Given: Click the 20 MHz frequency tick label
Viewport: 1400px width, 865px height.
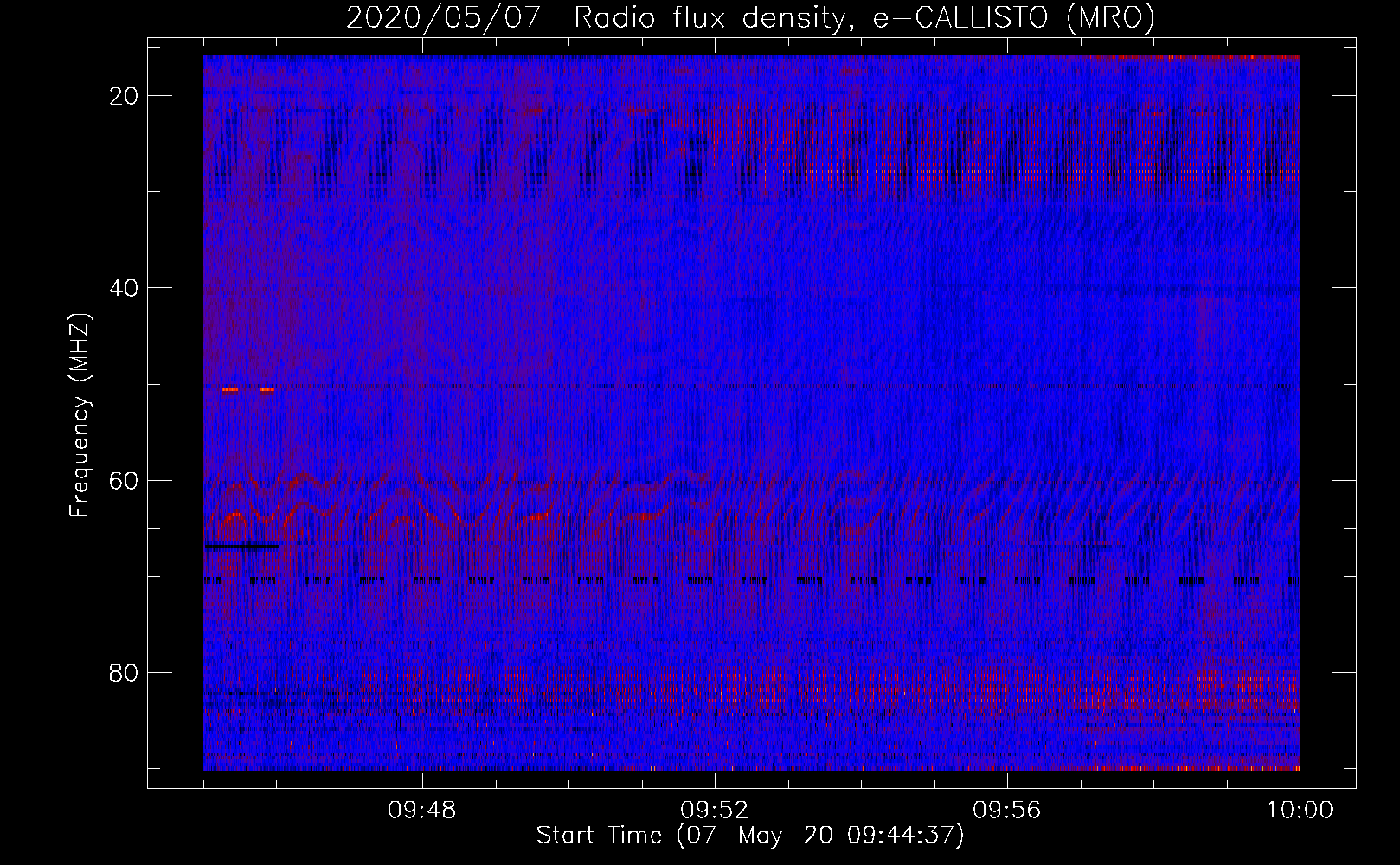Looking at the screenshot, I should pos(125,95).
